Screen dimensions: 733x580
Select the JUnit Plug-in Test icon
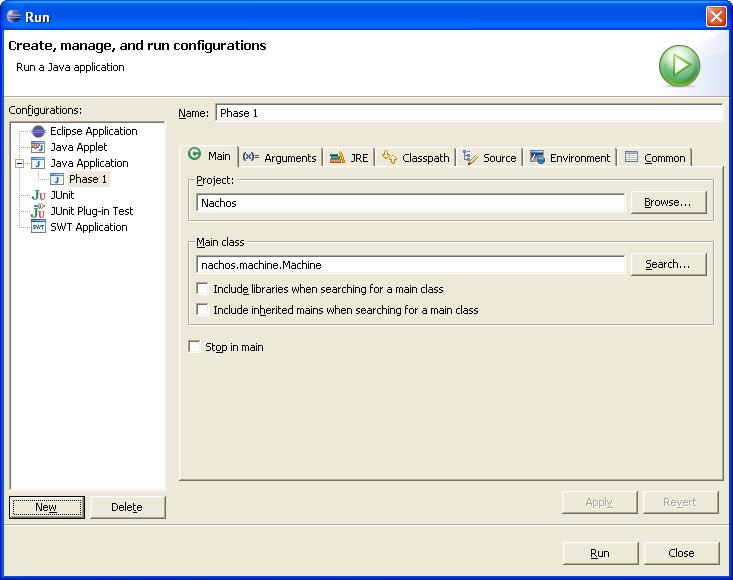tap(38, 211)
